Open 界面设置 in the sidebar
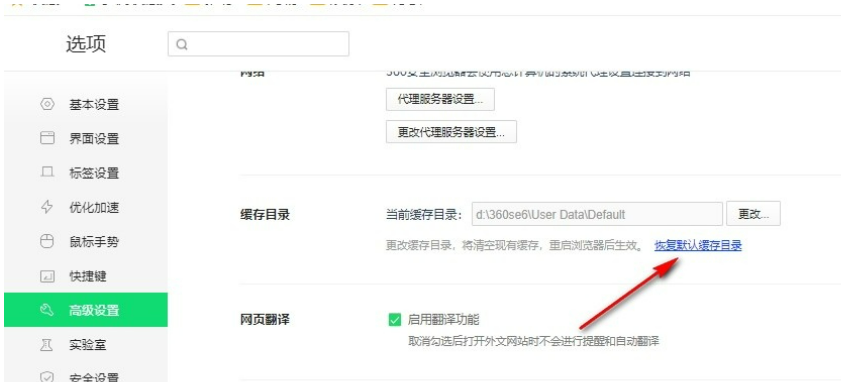 [x=86, y=138]
